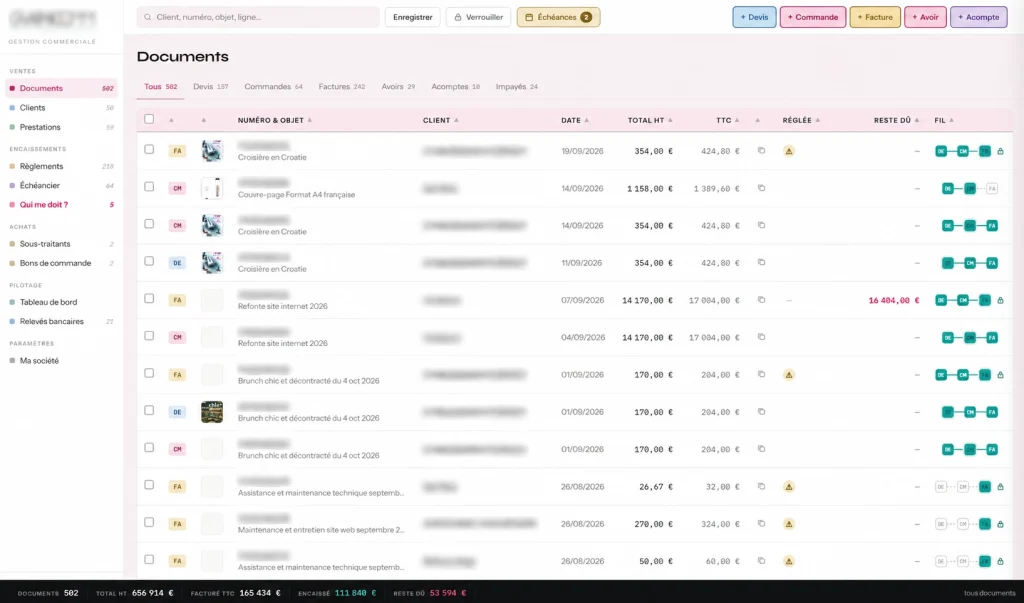Click duplicate icon in the Couvre-page Format A4 row

tap(761, 188)
